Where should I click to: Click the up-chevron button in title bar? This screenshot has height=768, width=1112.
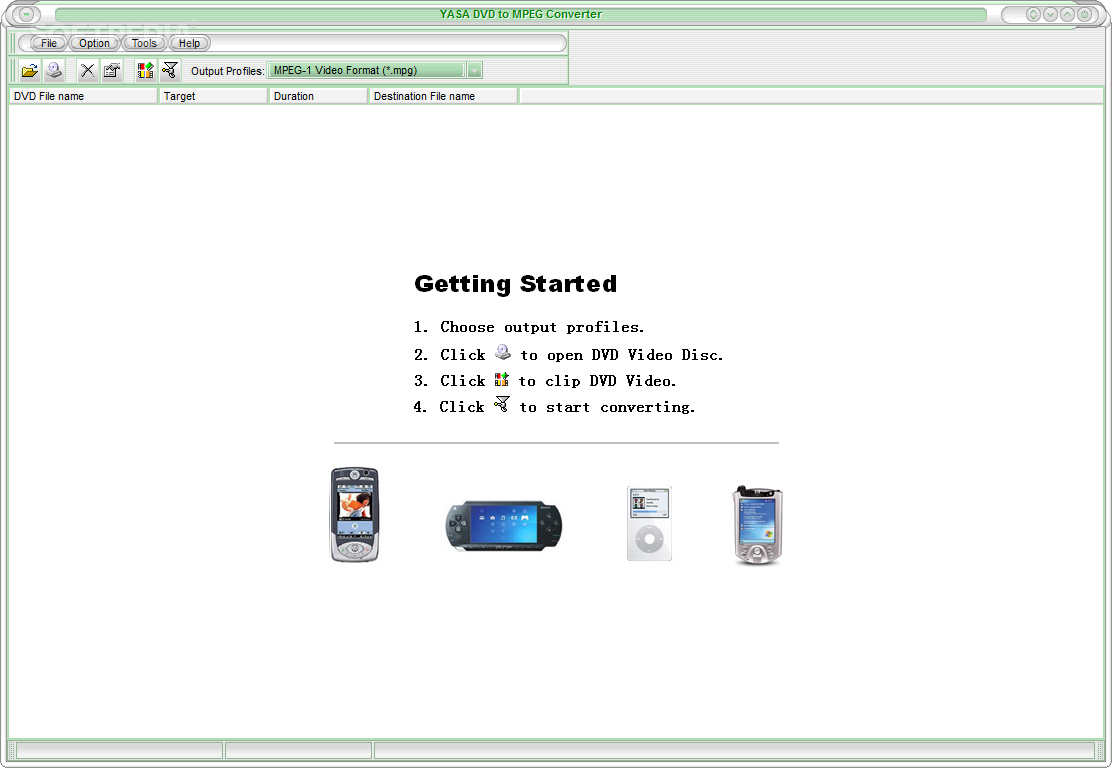(1067, 14)
